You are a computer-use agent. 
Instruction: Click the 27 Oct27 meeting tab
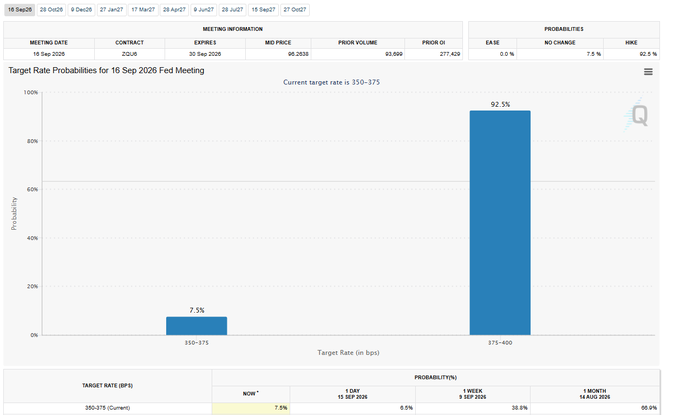click(x=295, y=10)
